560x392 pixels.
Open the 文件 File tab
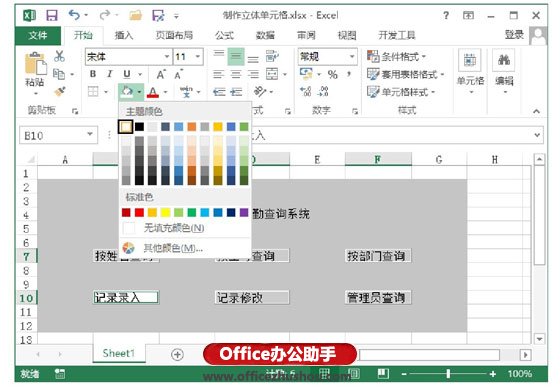coord(38,35)
